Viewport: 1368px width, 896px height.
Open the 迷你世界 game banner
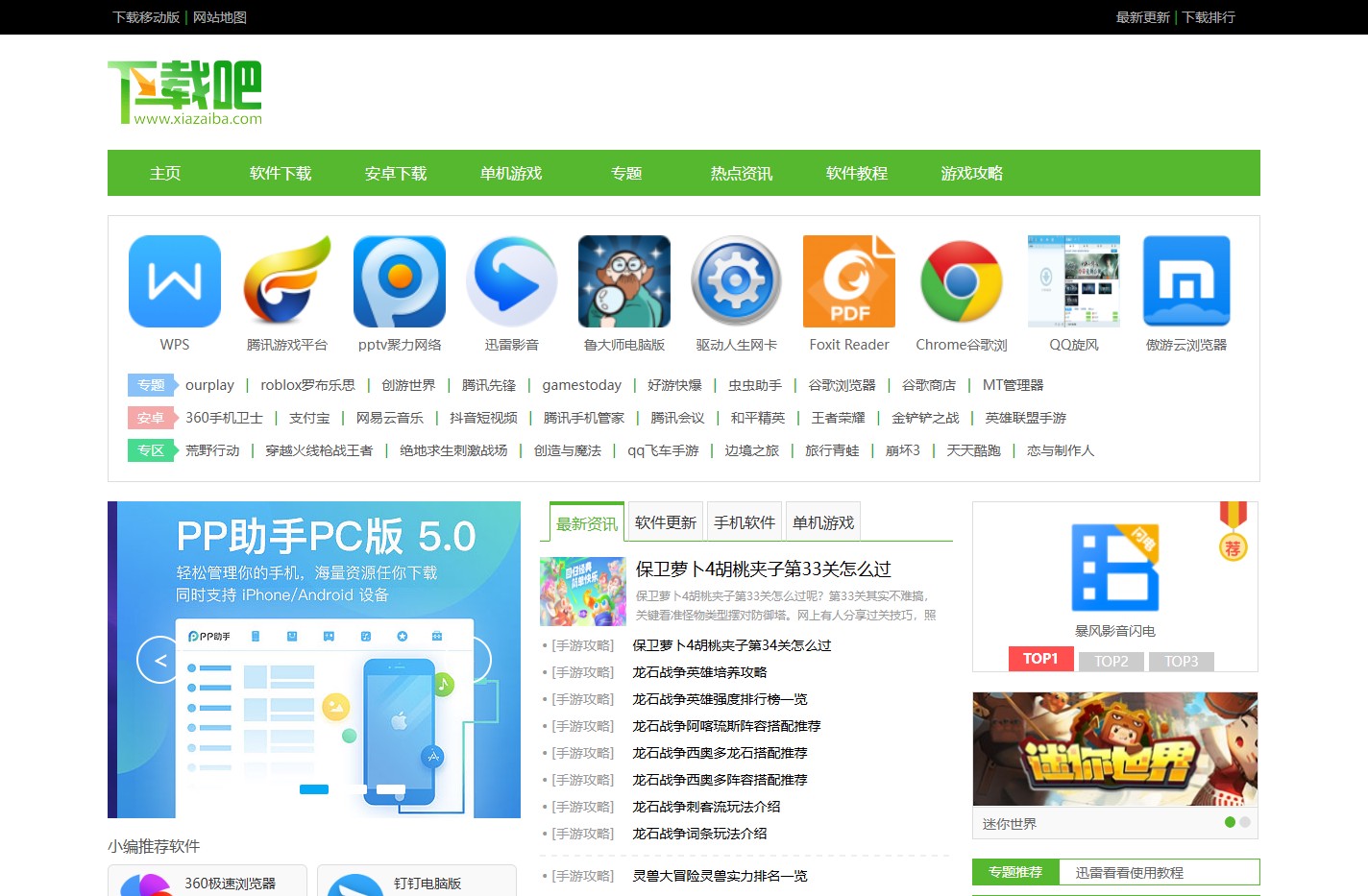coord(1115,749)
